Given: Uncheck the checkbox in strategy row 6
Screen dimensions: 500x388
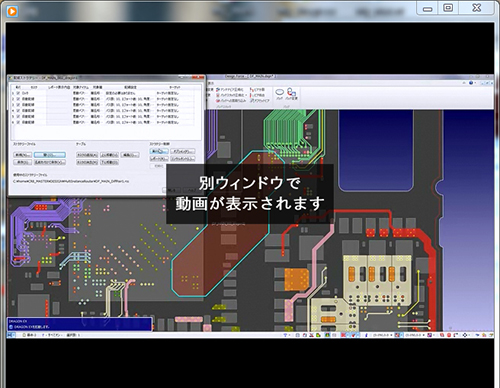Looking at the screenshot, I should [x=18, y=122].
